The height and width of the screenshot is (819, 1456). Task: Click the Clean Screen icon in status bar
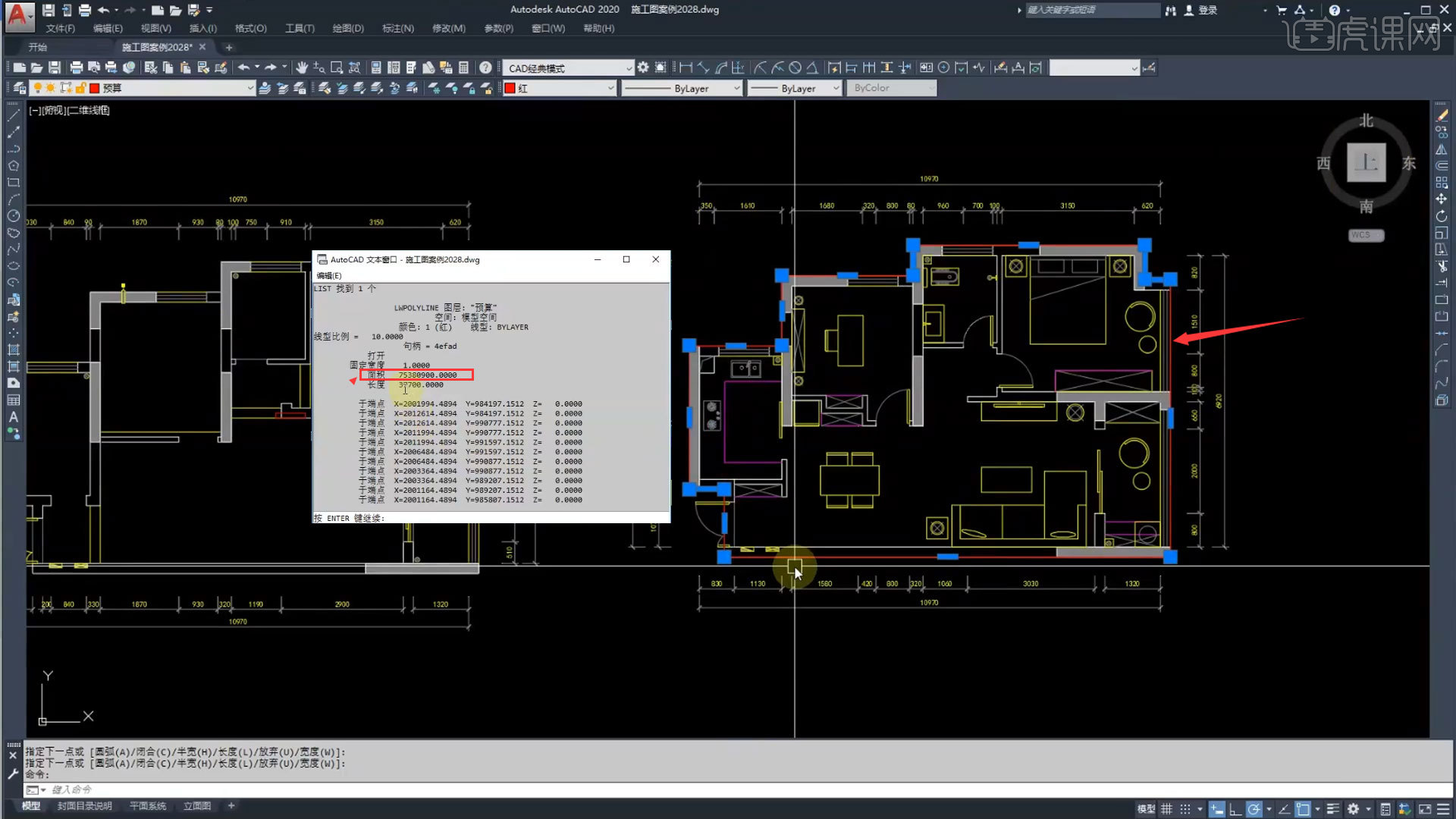pyautogui.click(x=1425, y=809)
